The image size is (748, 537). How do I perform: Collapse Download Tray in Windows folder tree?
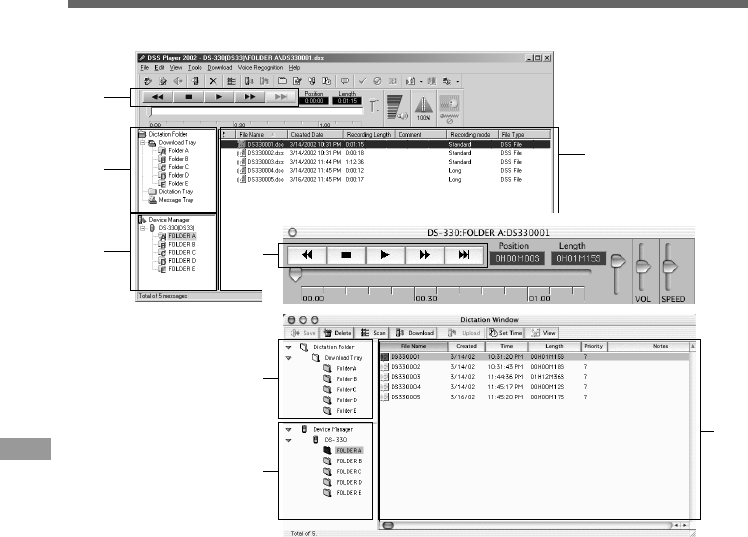142,143
